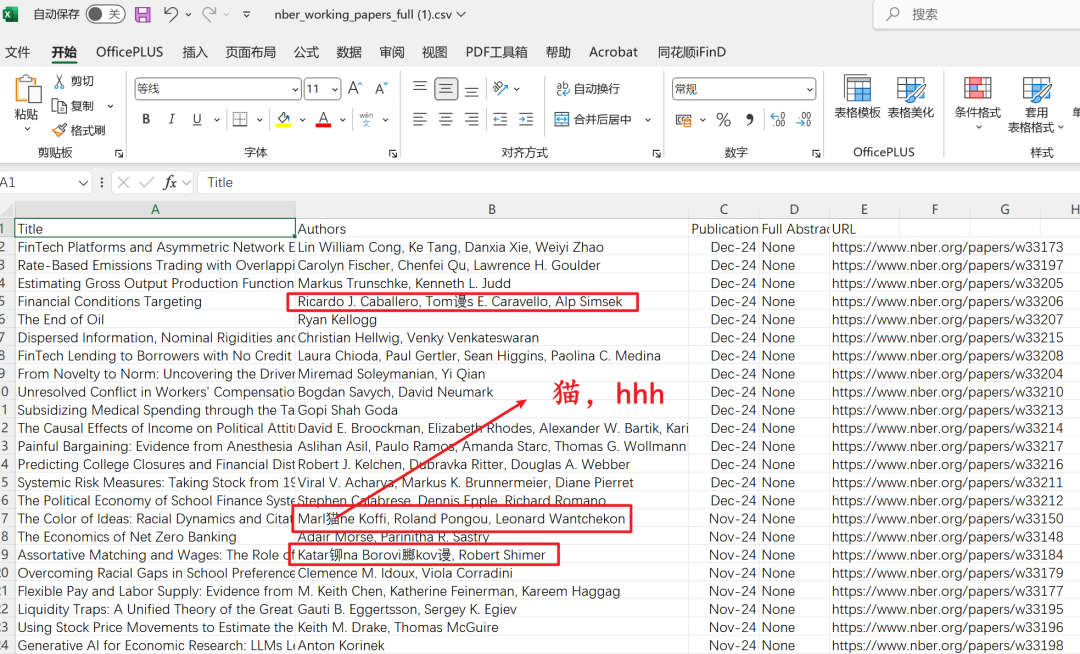Click the Cut scissors icon
The height and width of the screenshot is (654, 1080).
click(59, 81)
